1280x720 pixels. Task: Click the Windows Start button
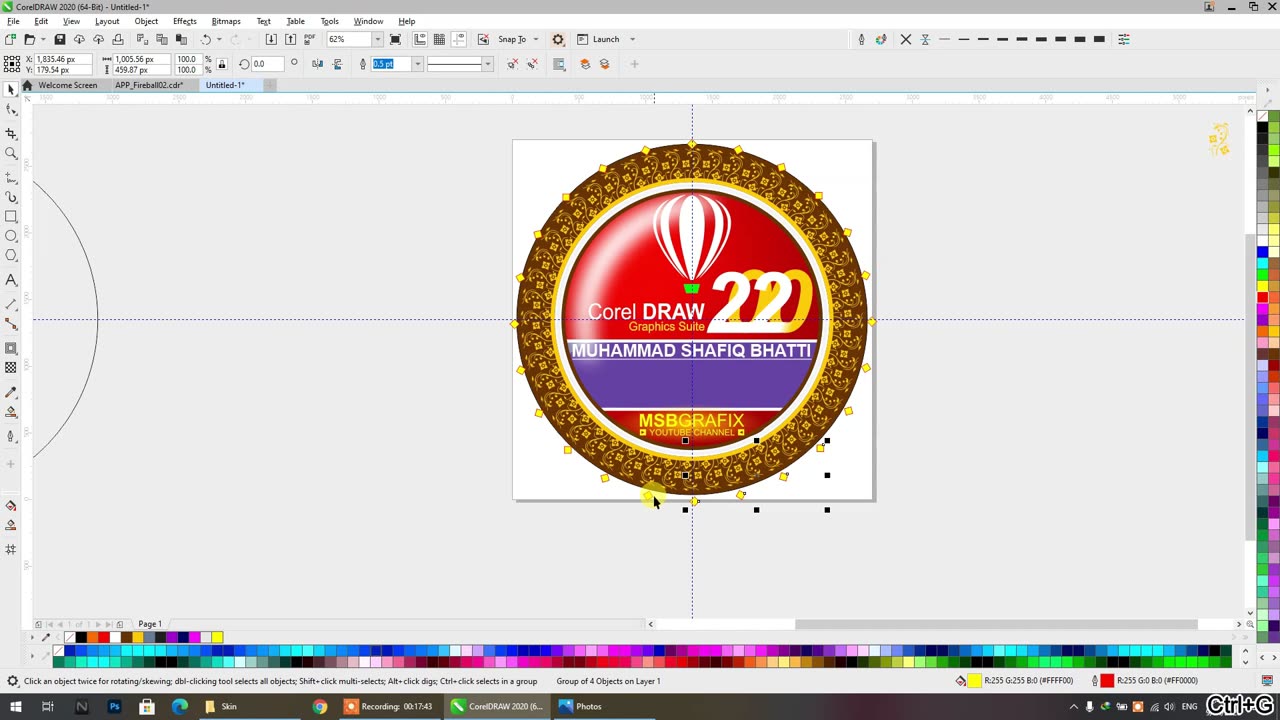click(15, 706)
